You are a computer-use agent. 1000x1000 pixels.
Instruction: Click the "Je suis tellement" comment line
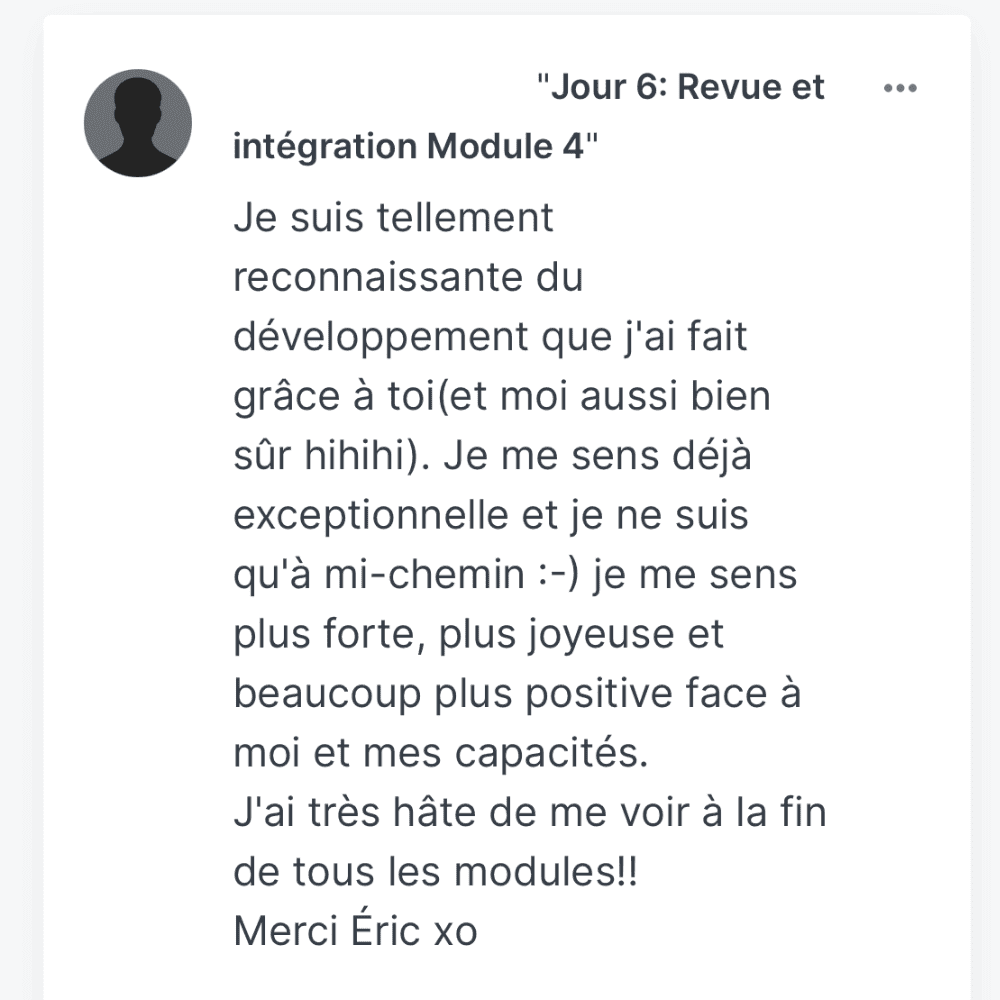[393, 217]
